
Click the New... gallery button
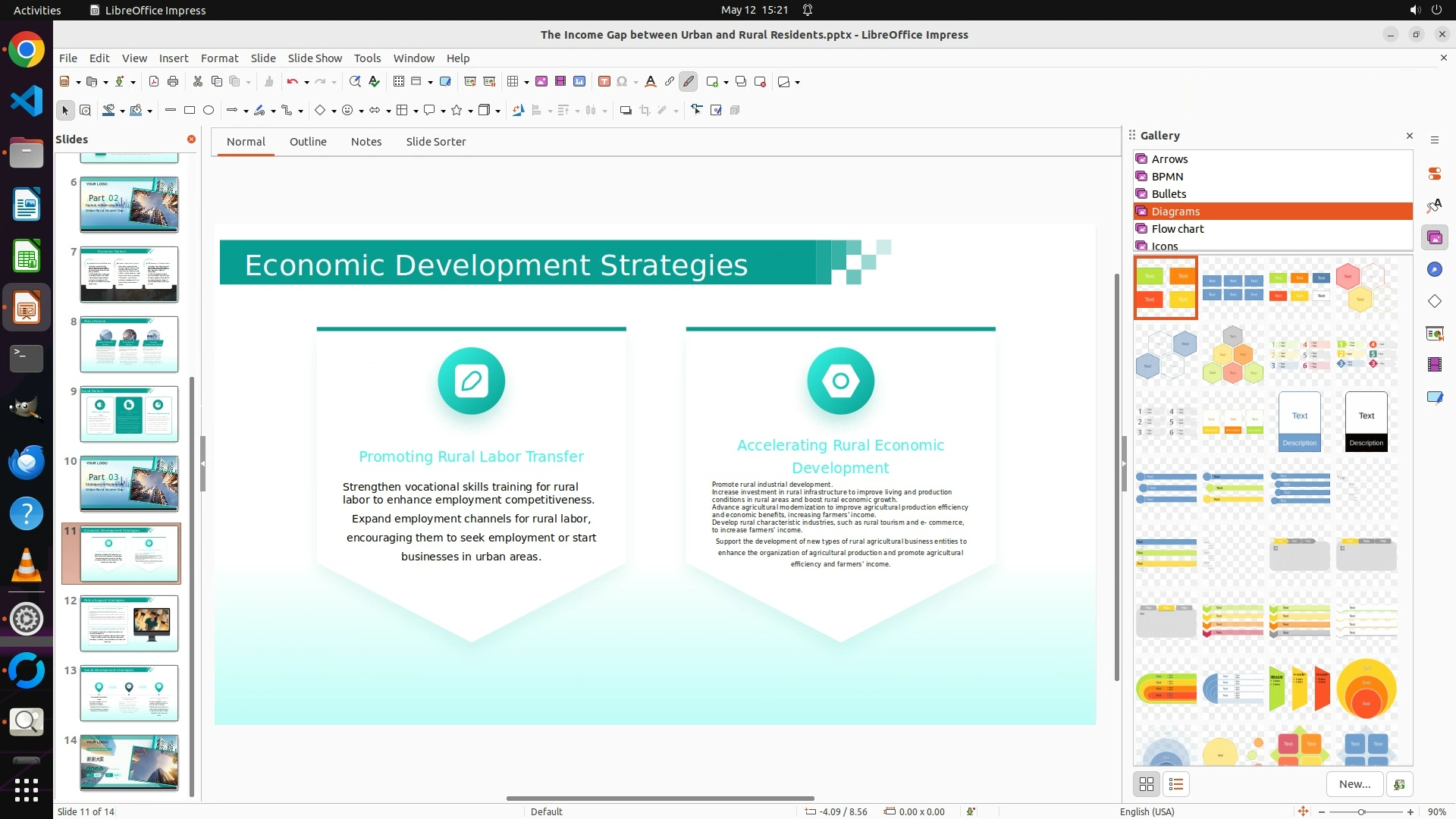click(x=1354, y=784)
